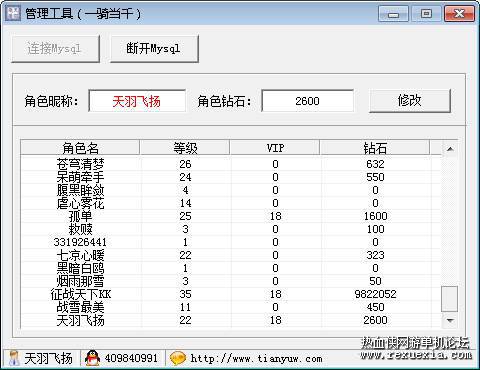Select the row 331926441

(x=231, y=242)
